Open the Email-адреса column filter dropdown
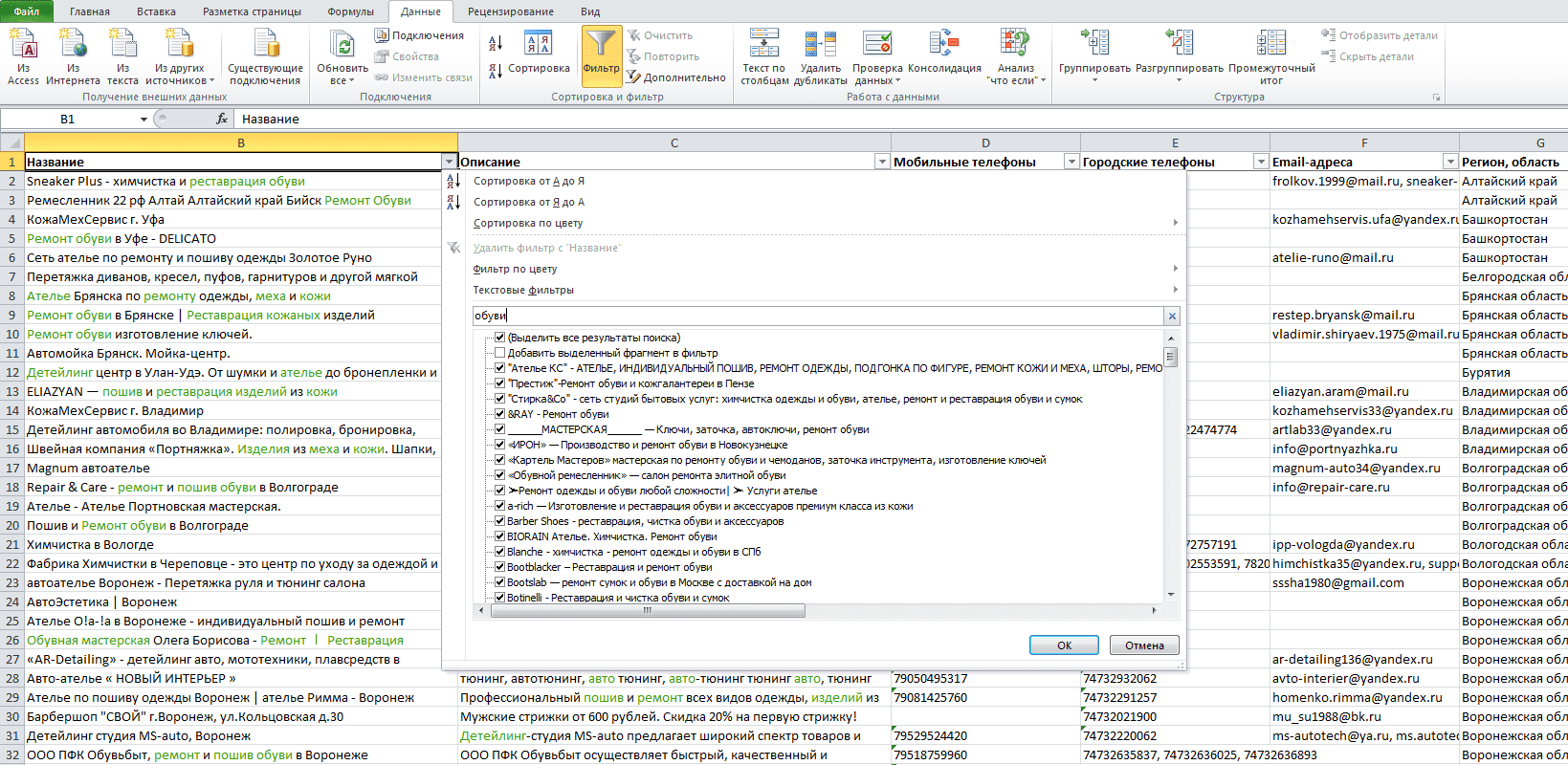This screenshot has width=1568, height=765. [x=1450, y=162]
